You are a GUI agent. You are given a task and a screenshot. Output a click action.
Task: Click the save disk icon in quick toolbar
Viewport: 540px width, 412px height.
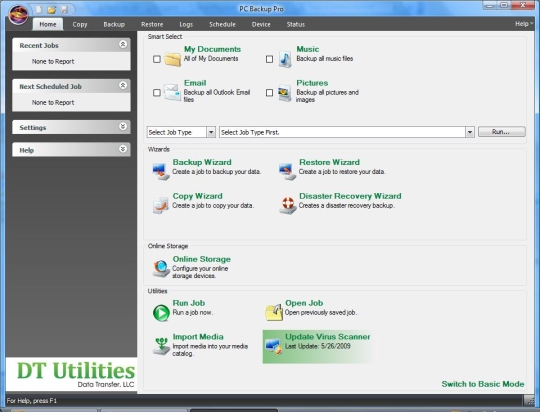tap(64, 10)
